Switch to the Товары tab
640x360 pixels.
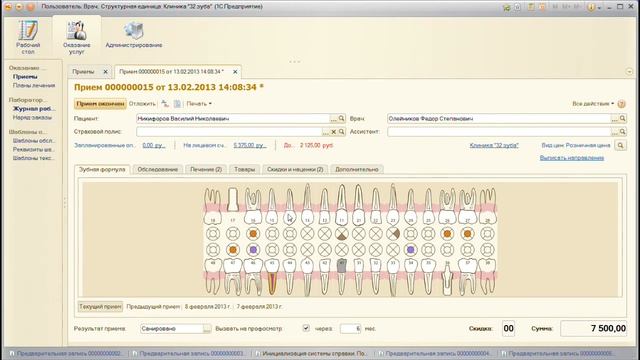pyautogui.click(x=244, y=169)
